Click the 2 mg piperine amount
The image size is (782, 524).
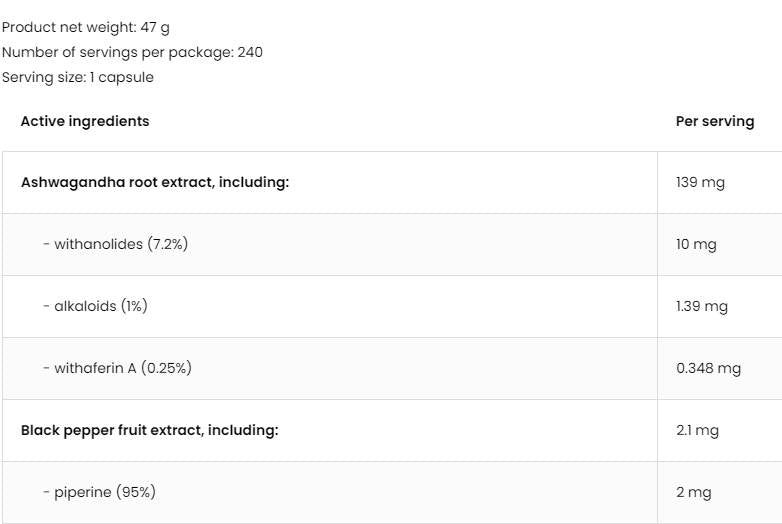point(693,492)
